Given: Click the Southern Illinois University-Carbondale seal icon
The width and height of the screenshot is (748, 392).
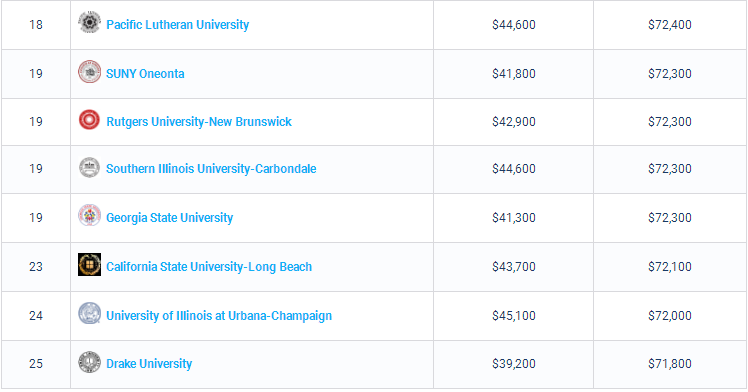Looking at the screenshot, I should [89, 167].
